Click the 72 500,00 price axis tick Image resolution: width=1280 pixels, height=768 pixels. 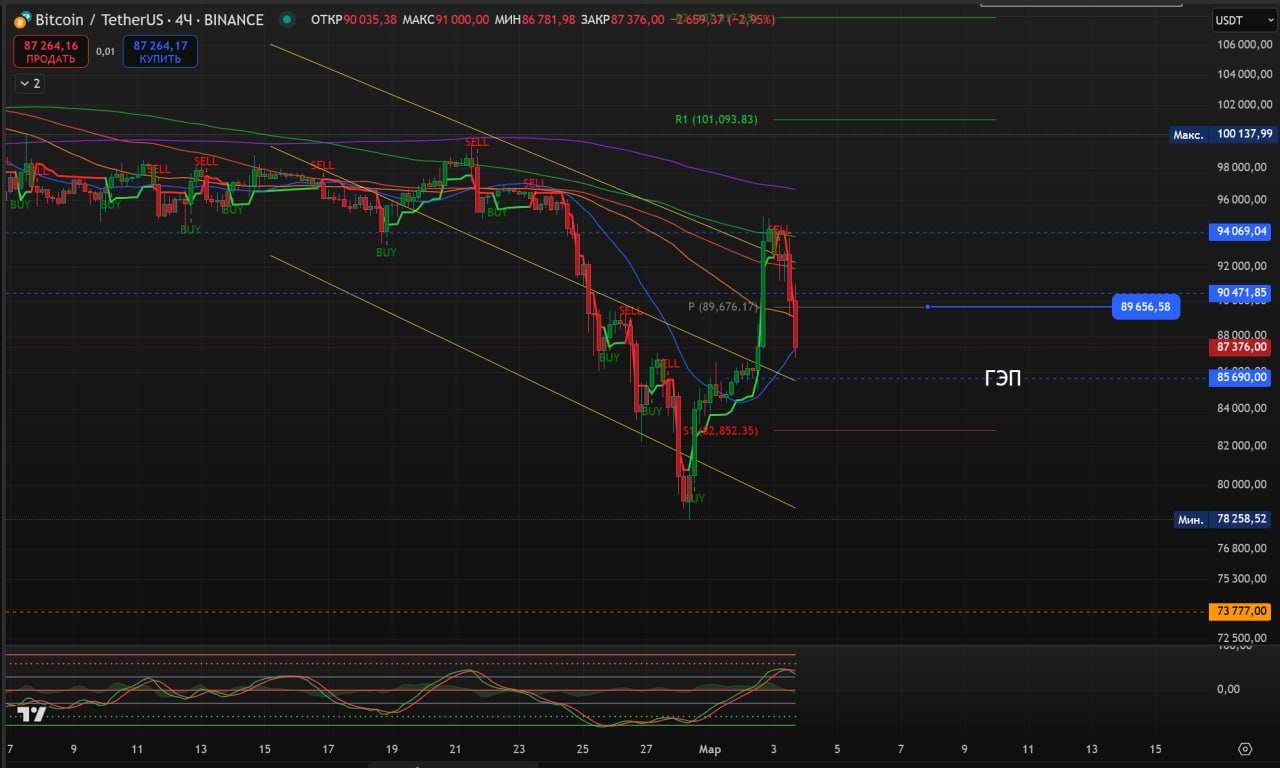[x=1243, y=637]
